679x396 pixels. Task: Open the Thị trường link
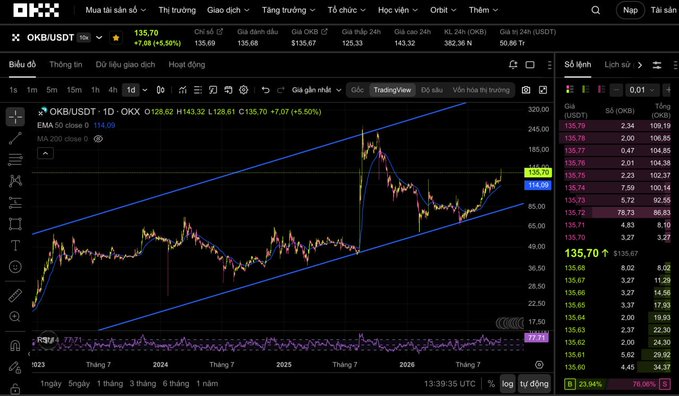click(x=177, y=10)
